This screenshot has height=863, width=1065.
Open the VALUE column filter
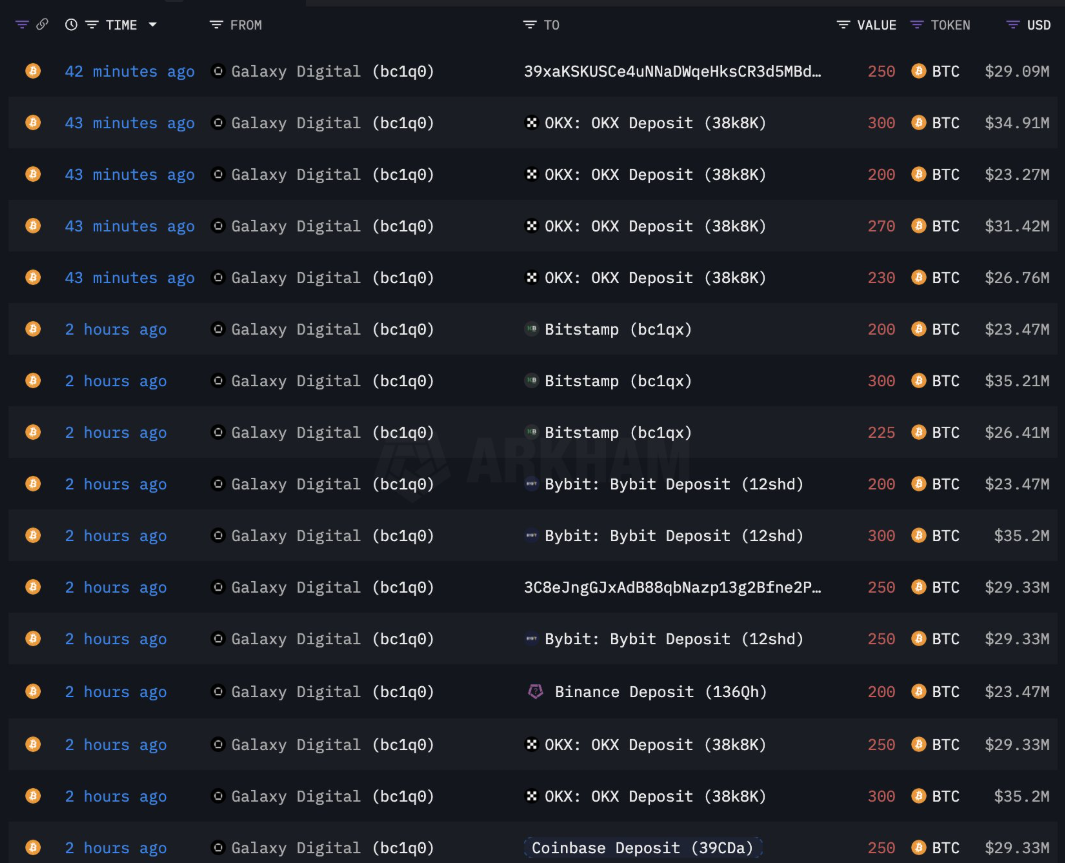[842, 24]
